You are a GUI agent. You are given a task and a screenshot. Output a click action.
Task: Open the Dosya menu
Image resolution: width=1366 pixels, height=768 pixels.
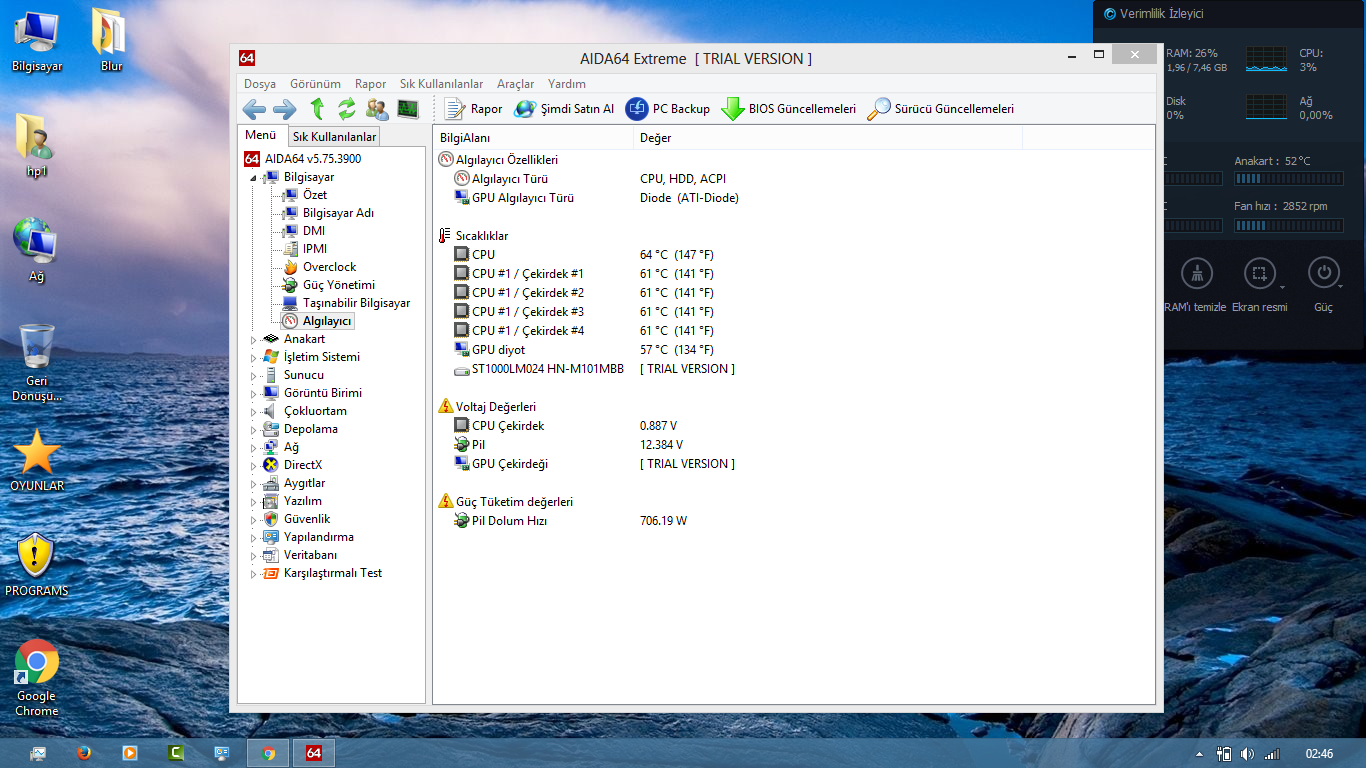260,84
